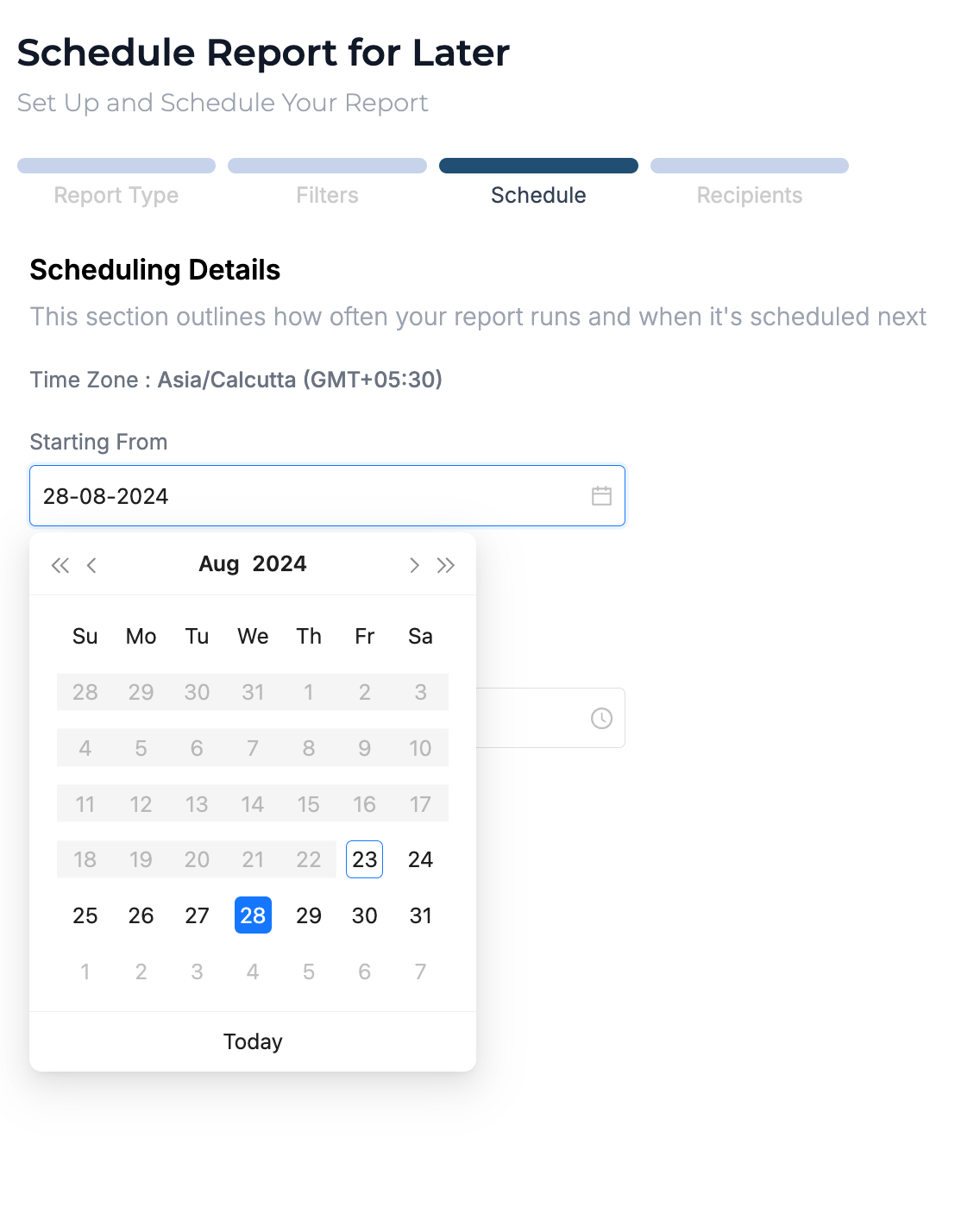Viewport: 980px width, 1220px height.
Task: Click the clock icon in time field
Action: 601,718
